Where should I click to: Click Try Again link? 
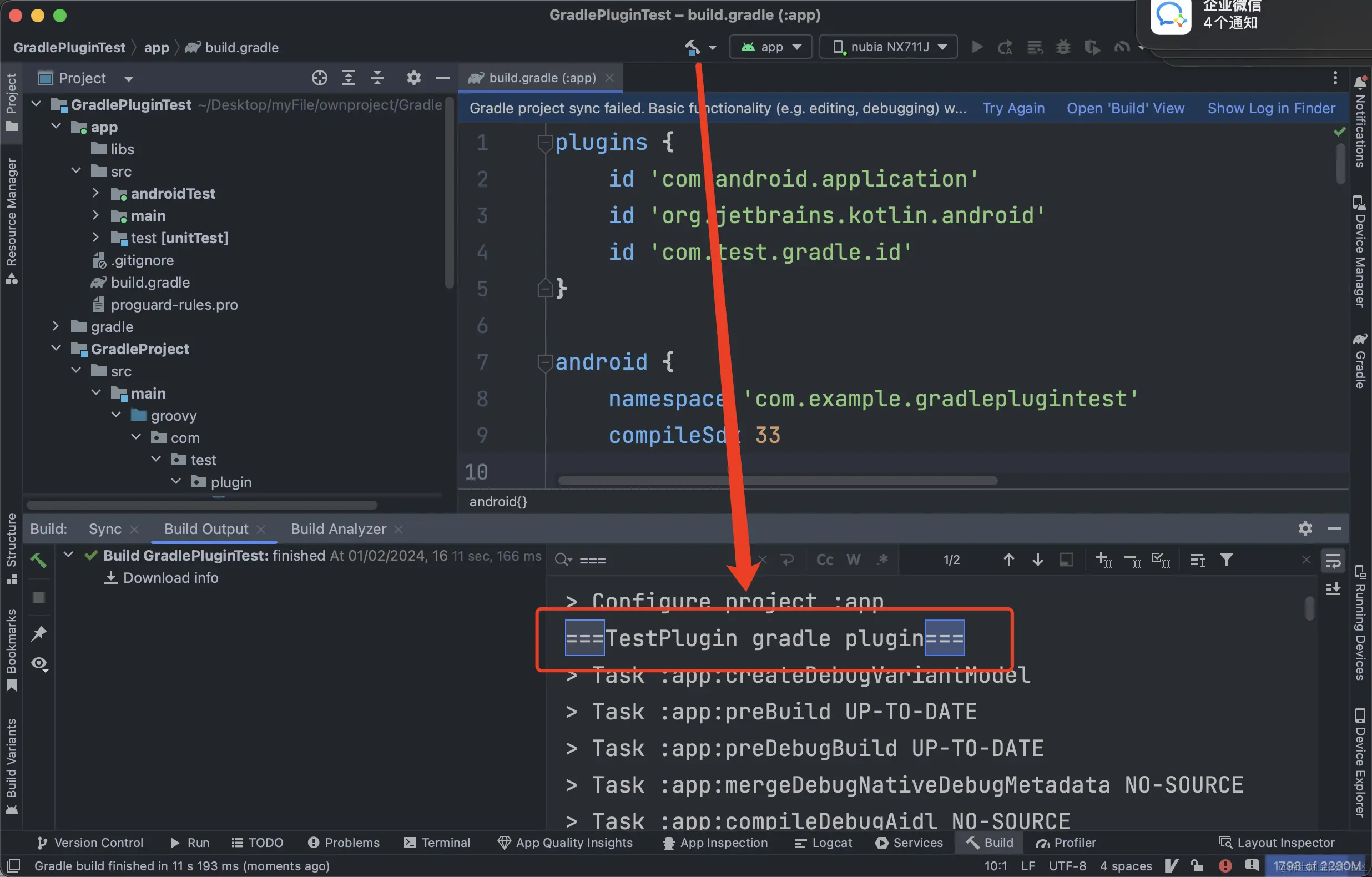click(x=1013, y=108)
